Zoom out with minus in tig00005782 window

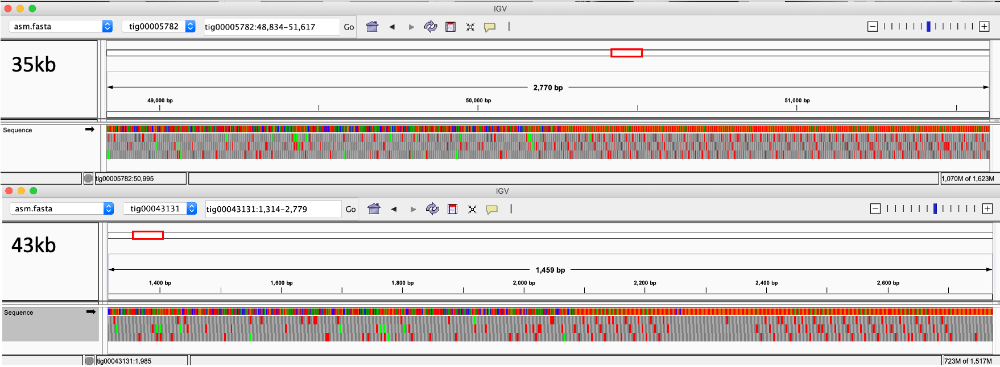point(872,27)
